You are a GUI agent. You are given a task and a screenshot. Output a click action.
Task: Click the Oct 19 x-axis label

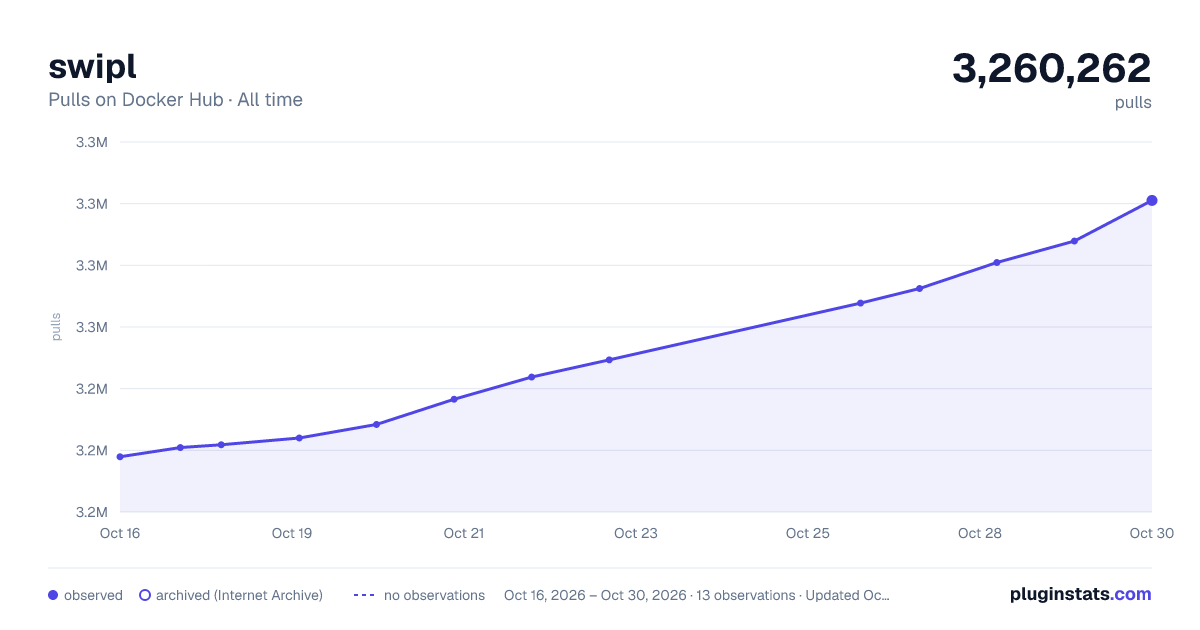292,533
